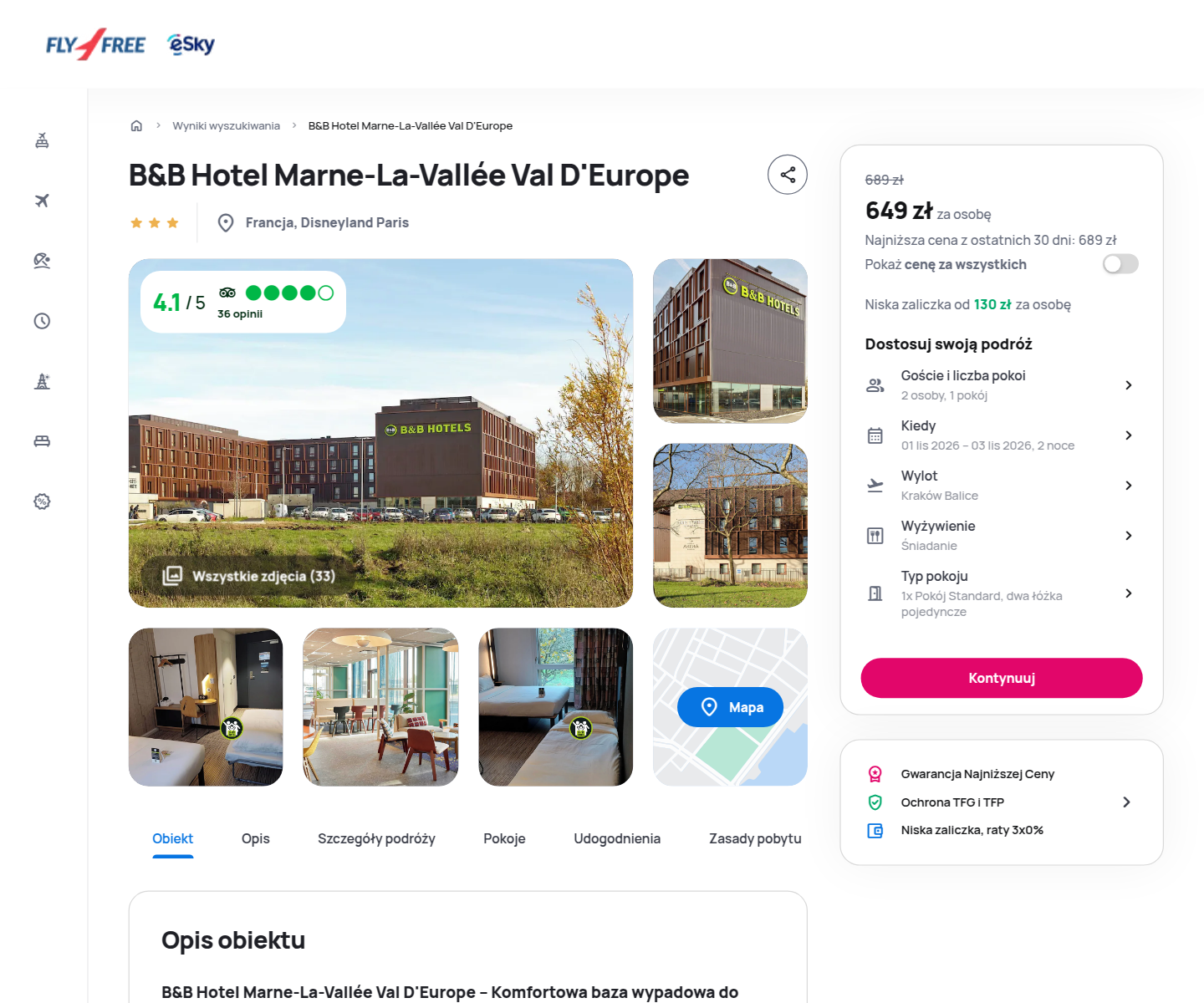Expand the Kiedy date selection chevron
The height and width of the screenshot is (1003, 1204).
click(1129, 435)
